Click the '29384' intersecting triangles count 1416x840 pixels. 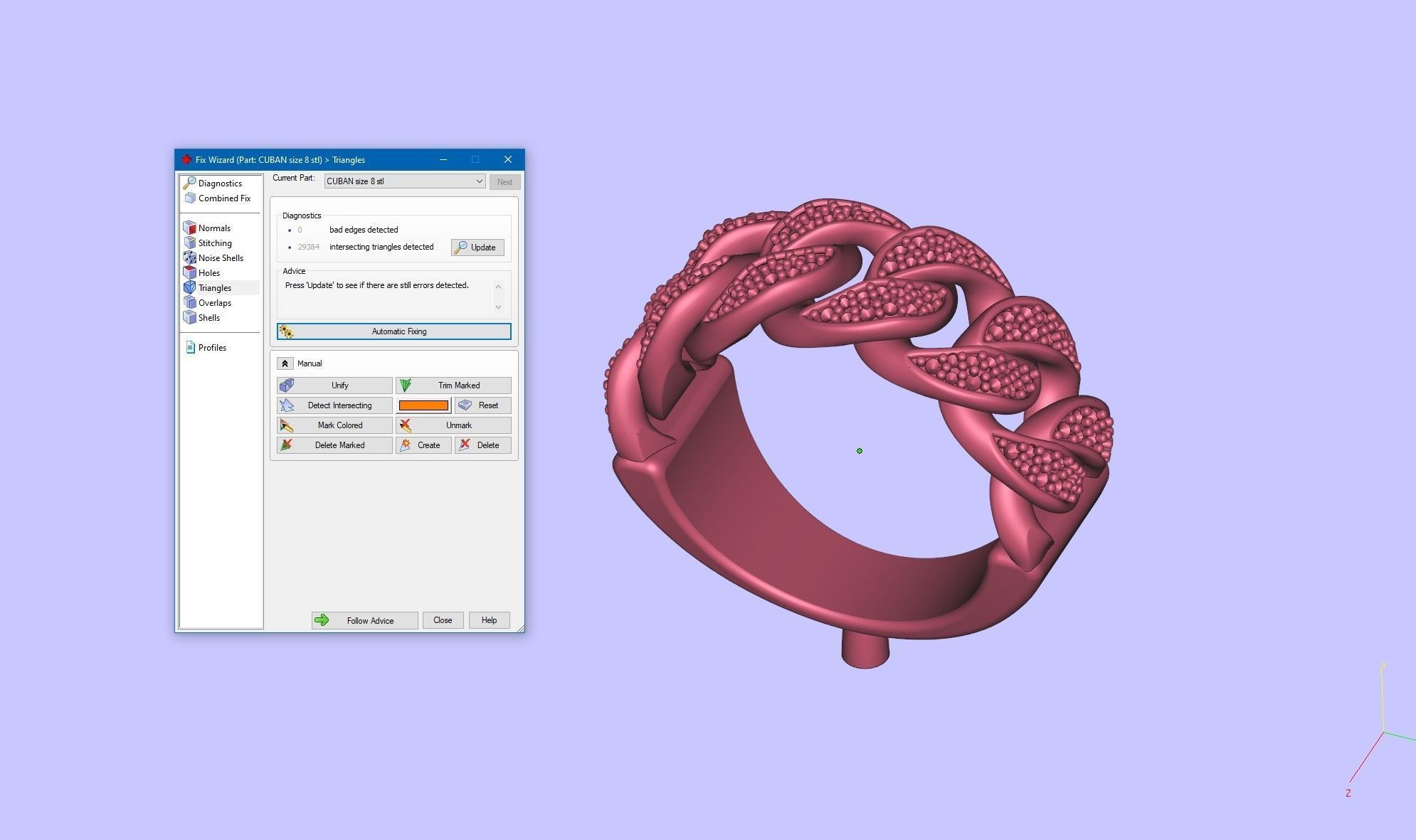pos(308,248)
